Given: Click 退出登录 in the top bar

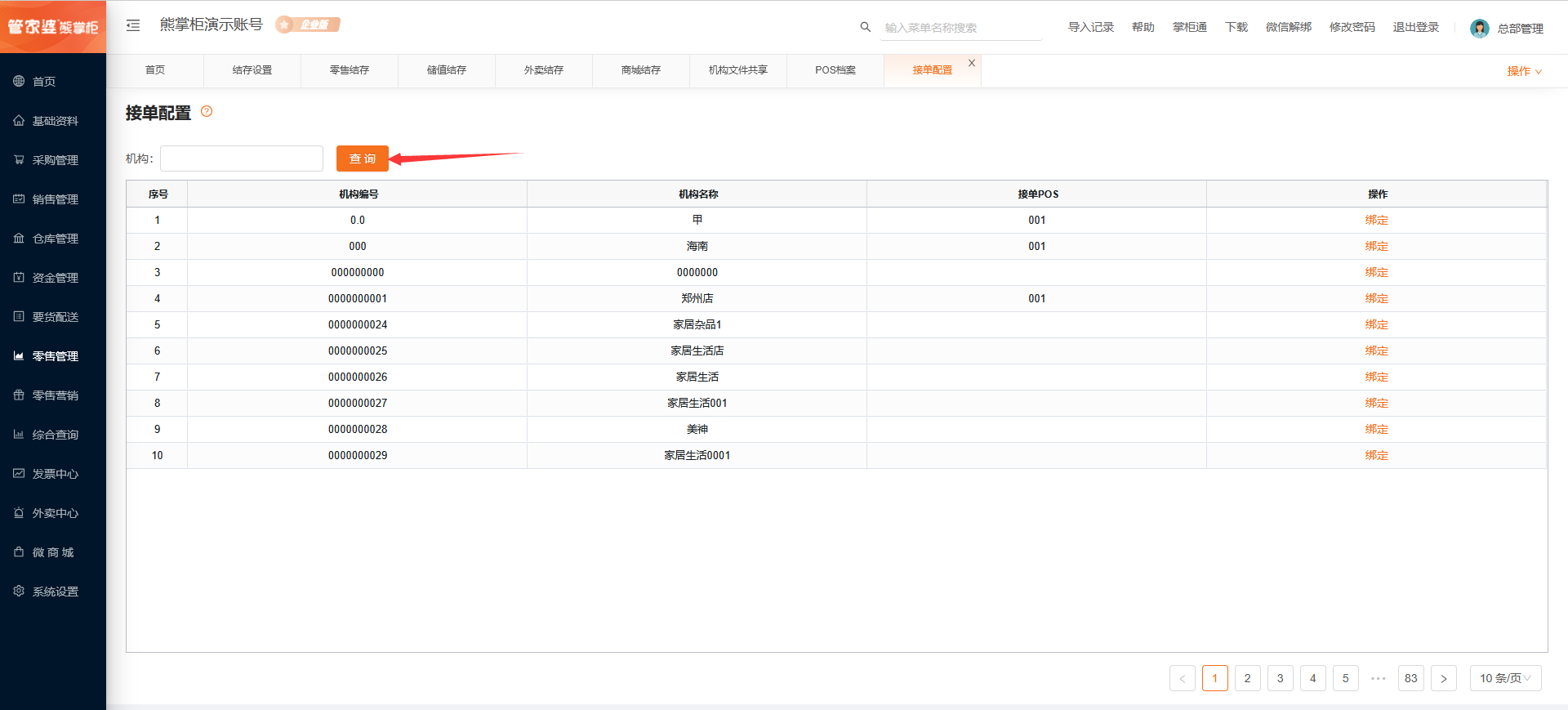Looking at the screenshot, I should [x=1416, y=27].
